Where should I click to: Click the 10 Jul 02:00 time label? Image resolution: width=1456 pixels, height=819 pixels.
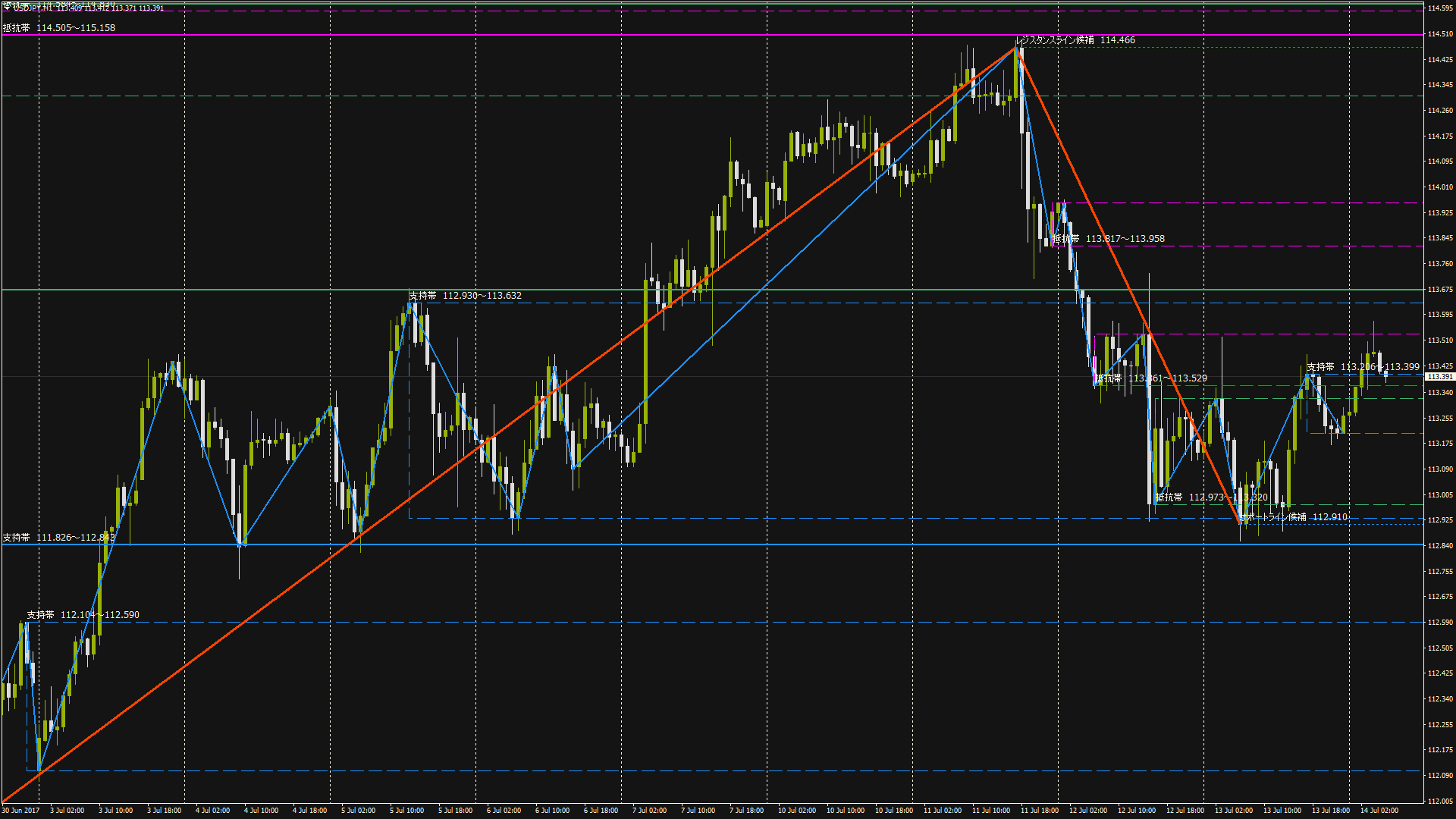[x=796, y=811]
